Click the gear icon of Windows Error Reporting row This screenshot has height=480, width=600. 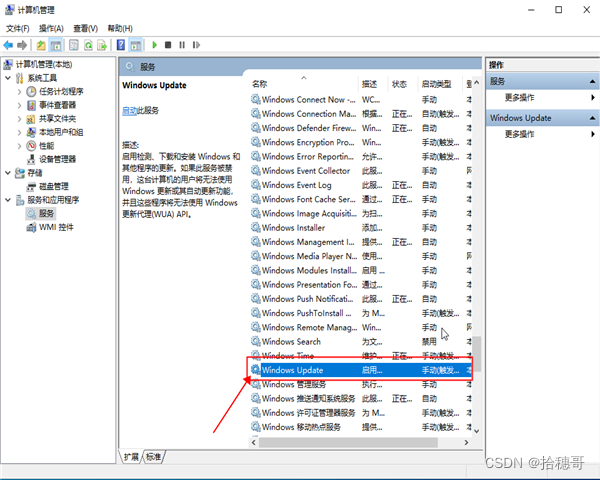point(255,157)
